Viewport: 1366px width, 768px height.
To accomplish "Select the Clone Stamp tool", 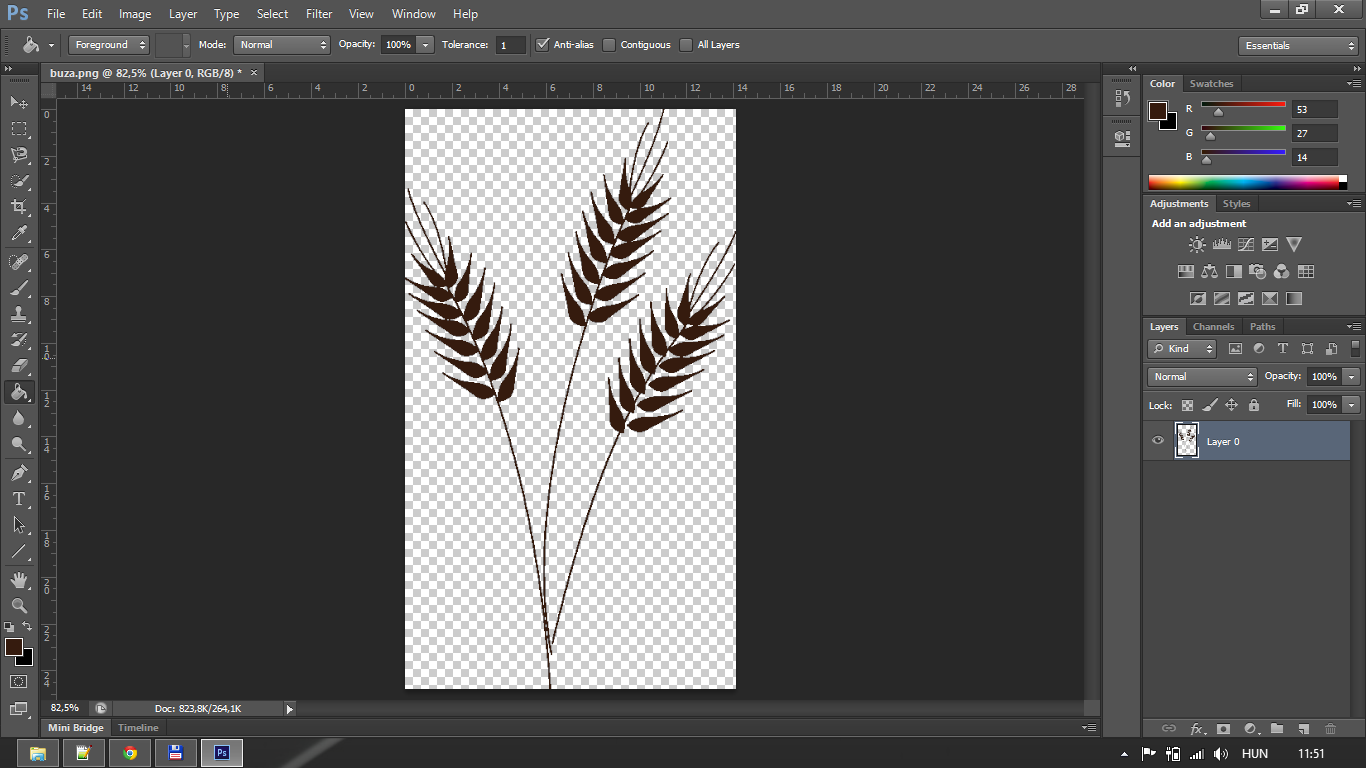I will click(19, 313).
